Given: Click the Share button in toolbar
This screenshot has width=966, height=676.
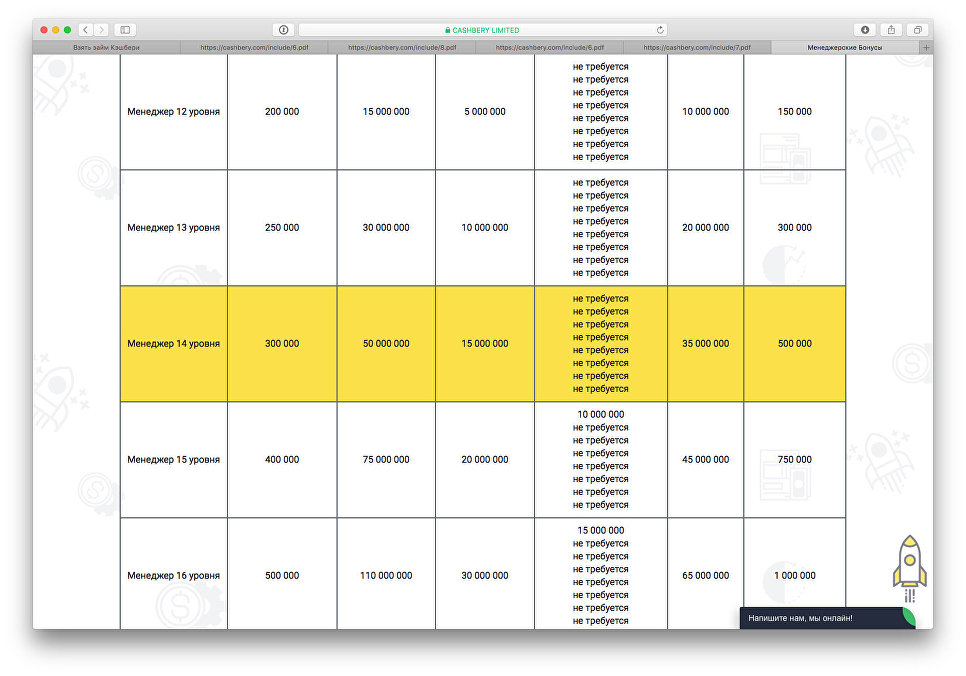Looking at the screenshot, I should pos(891,30).
